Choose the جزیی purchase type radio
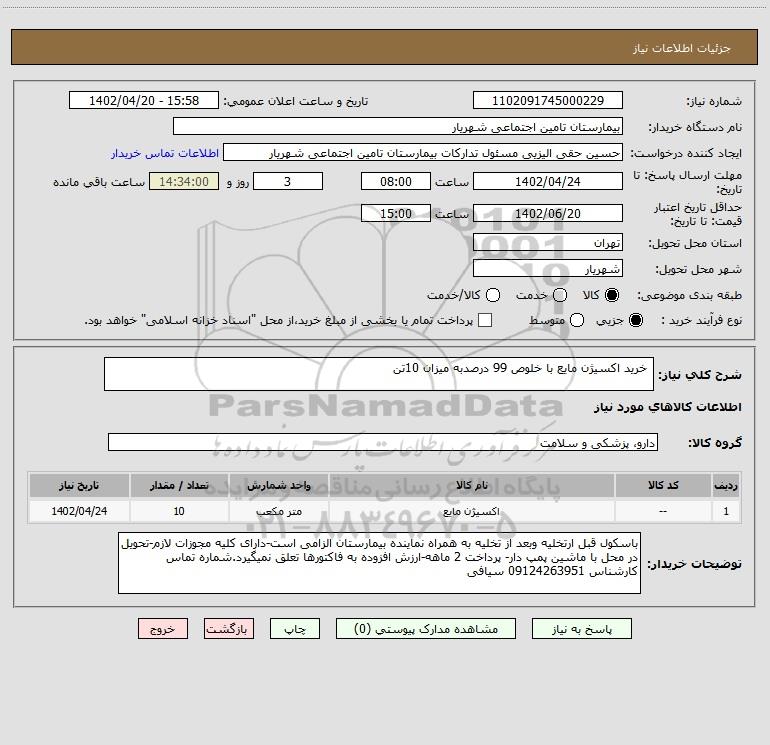This screenshot has height=745, width=770. (x=635, y=320)
